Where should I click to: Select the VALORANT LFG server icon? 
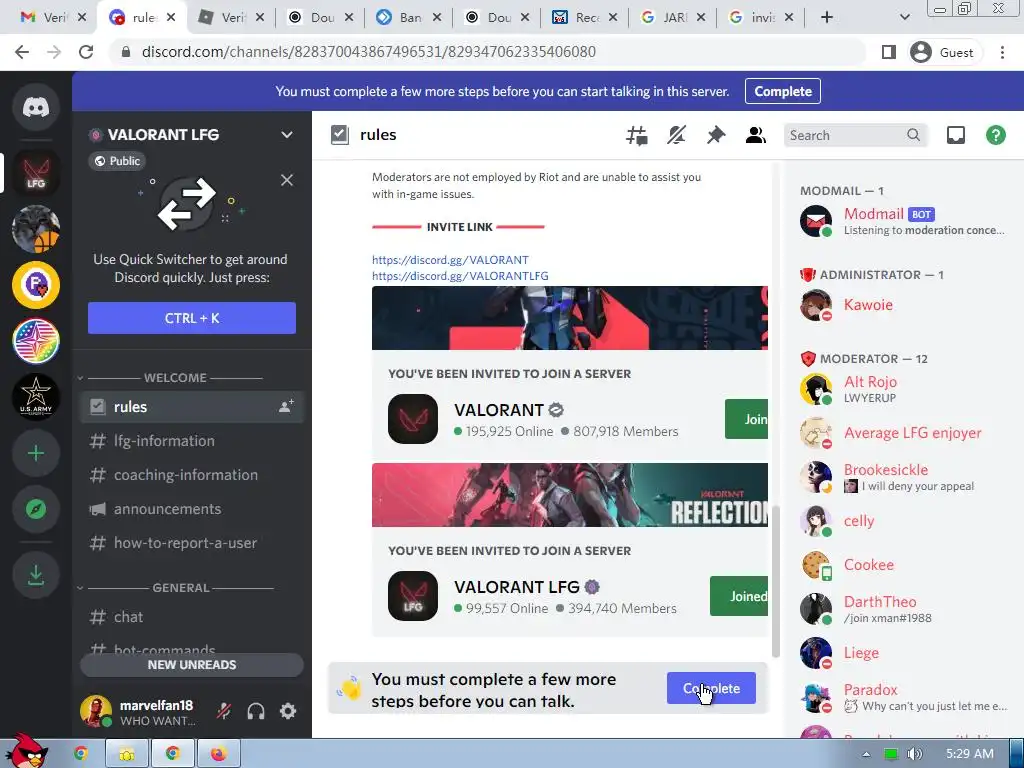coord(36,173)
